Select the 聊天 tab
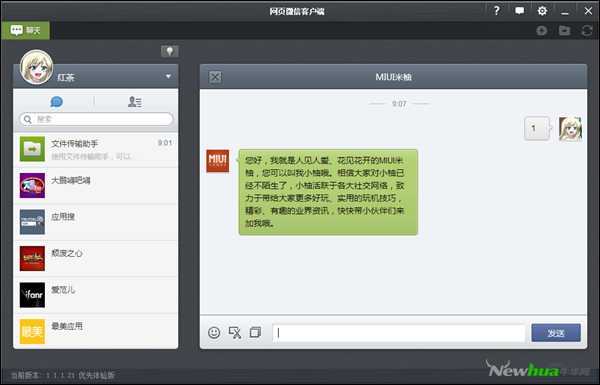 pyautogui.click(x=26, y=30)
